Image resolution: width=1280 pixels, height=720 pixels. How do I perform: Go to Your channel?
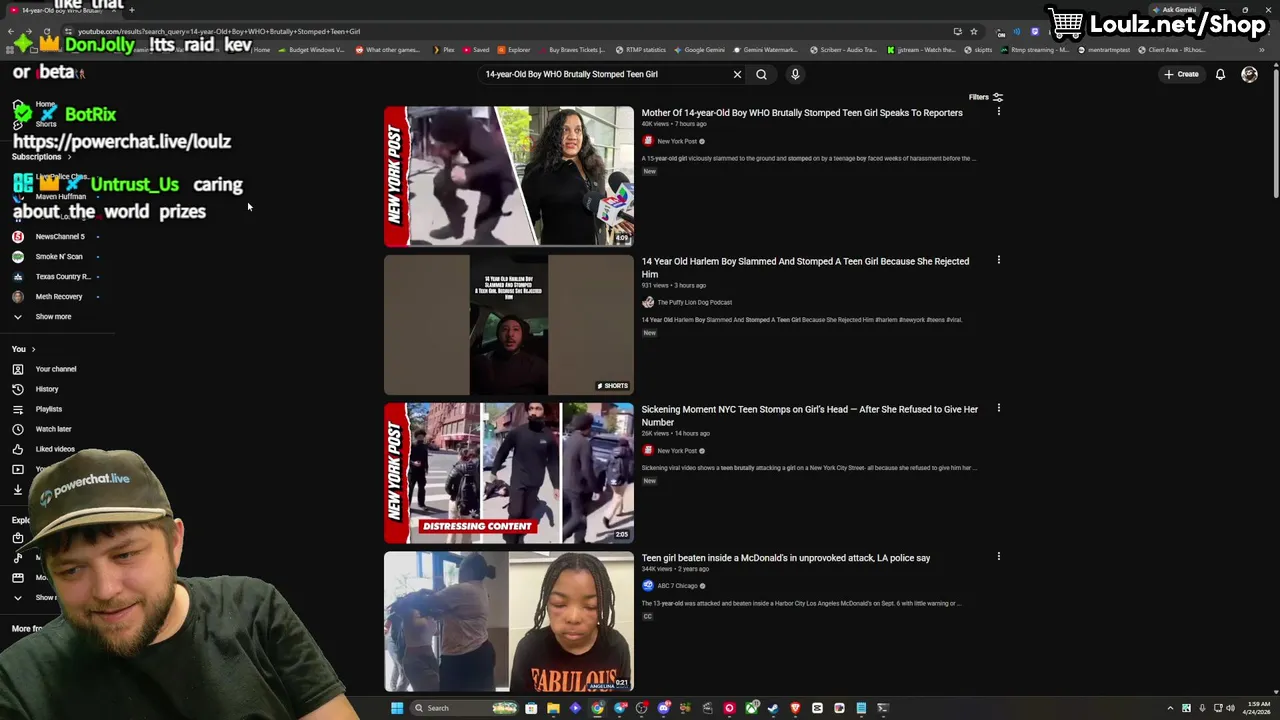coord(55,369)
